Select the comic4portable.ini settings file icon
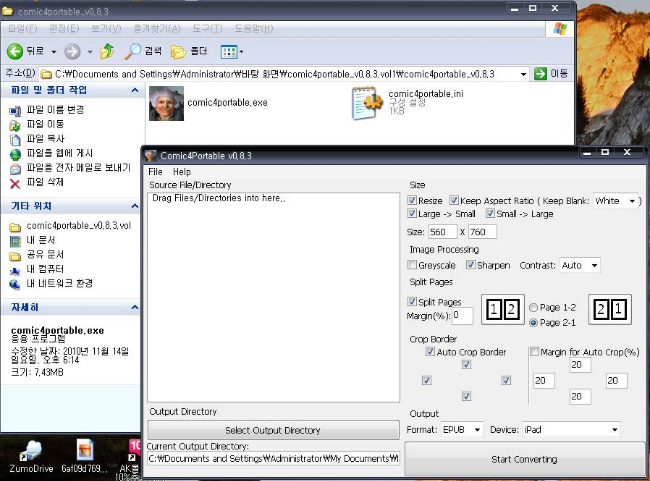 [x=367, y=103]
